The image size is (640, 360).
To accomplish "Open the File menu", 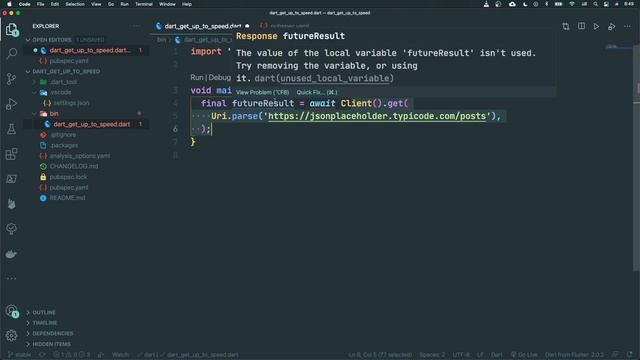I will point(40,4).
